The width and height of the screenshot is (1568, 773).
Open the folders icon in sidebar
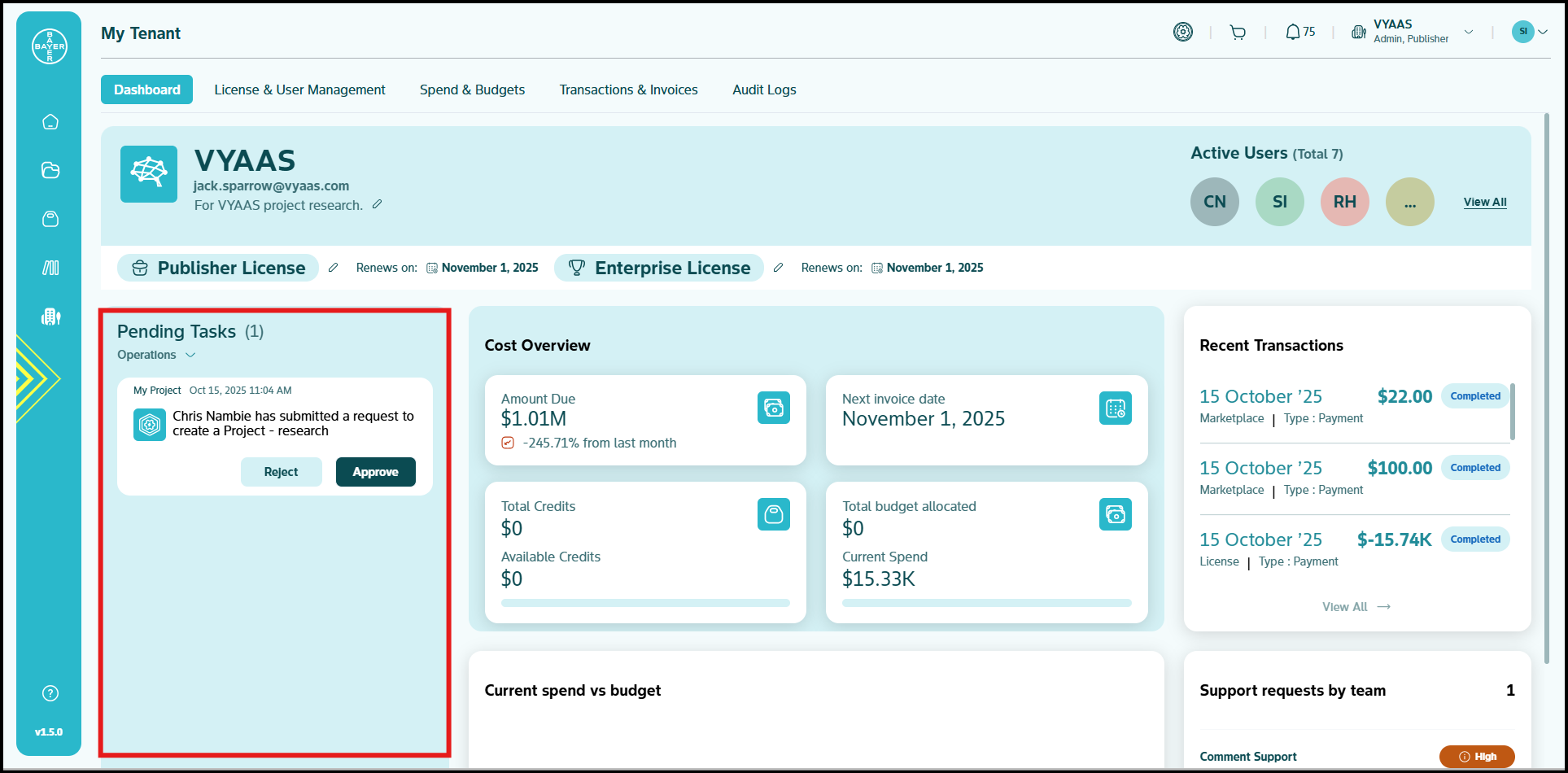[x=50, y=170]
